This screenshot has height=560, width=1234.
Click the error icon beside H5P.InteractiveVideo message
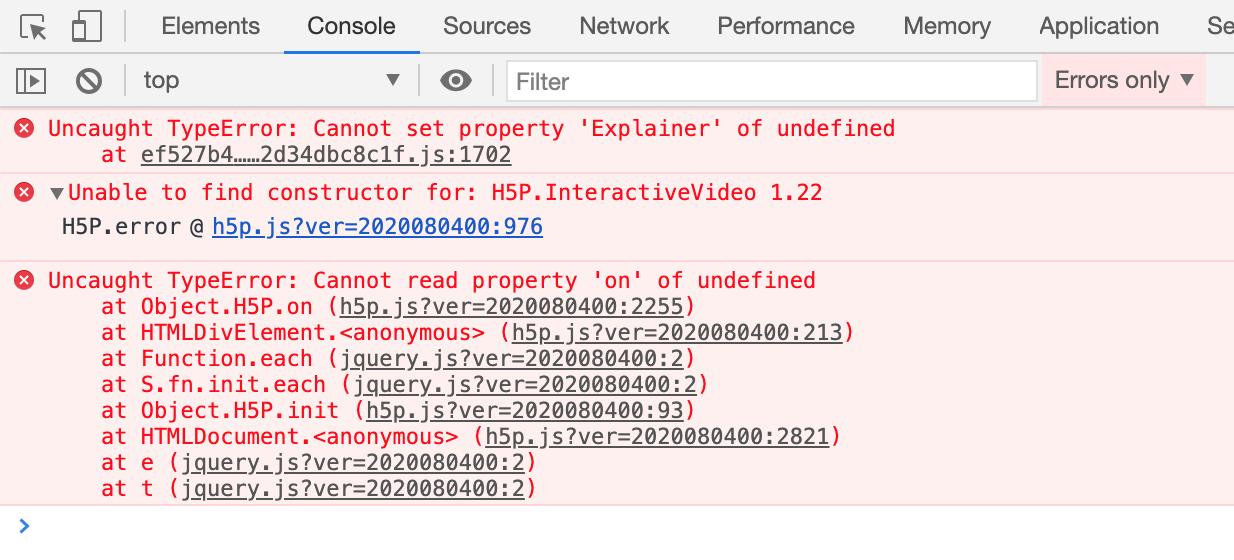pos(24,192)
